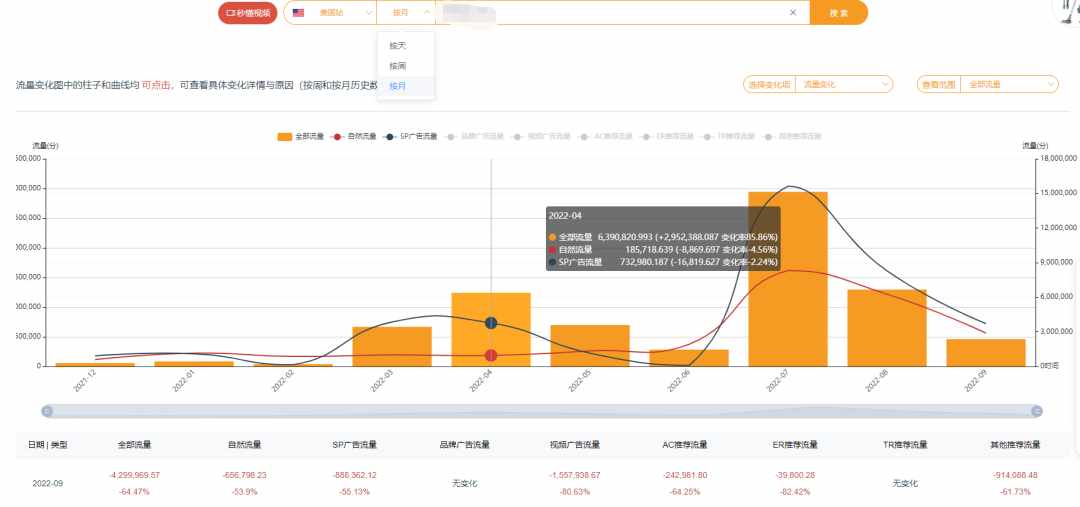Click the ER推荐流量 table column header

795,445
